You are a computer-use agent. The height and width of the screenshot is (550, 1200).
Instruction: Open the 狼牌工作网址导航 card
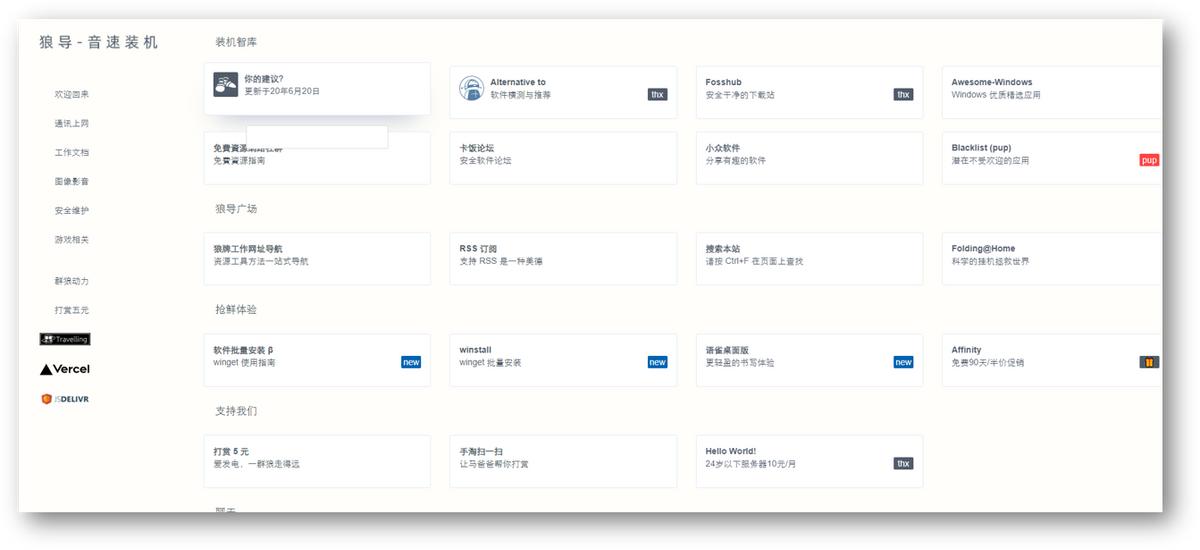(317, 259)
